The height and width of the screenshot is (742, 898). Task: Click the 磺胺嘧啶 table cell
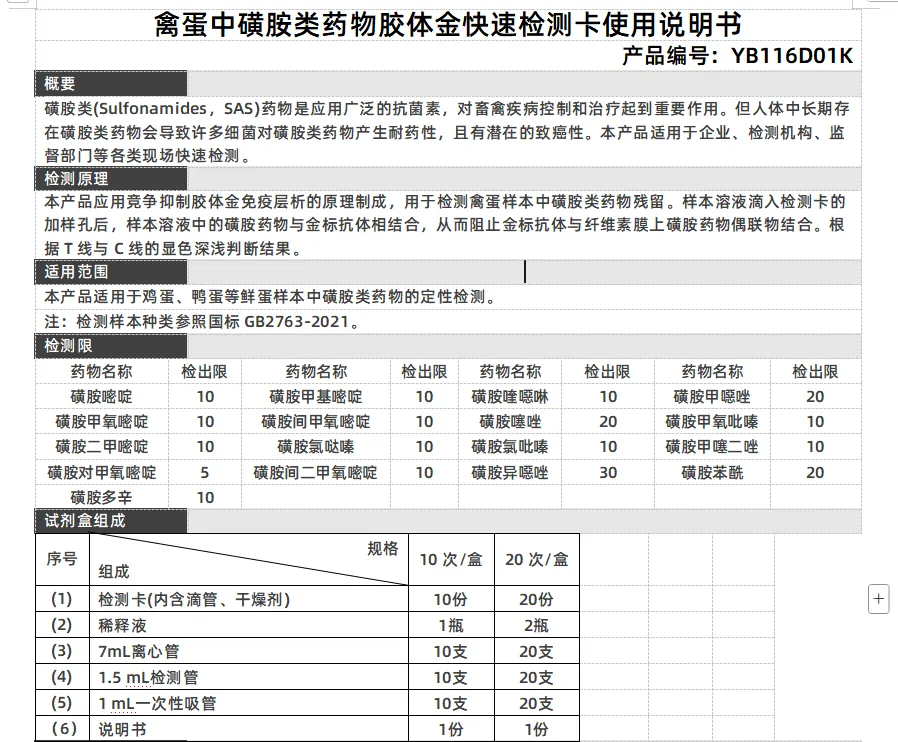click(101, 396)
